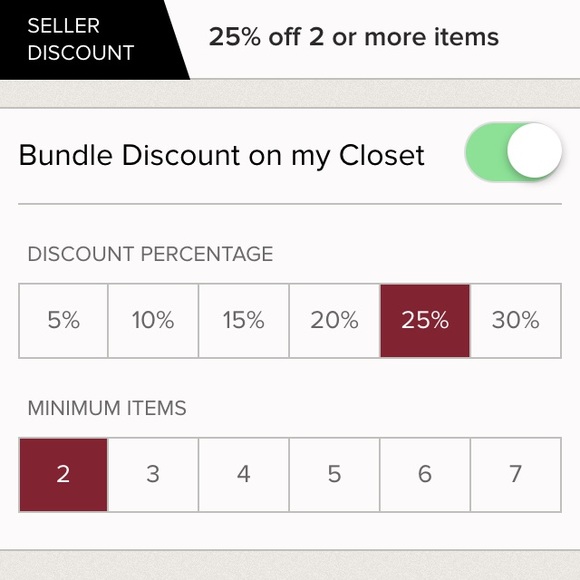Pick the 30% discount option
The height and width of the screenshot is (580, 580).
pyautogui.click(x=516, y=321)
